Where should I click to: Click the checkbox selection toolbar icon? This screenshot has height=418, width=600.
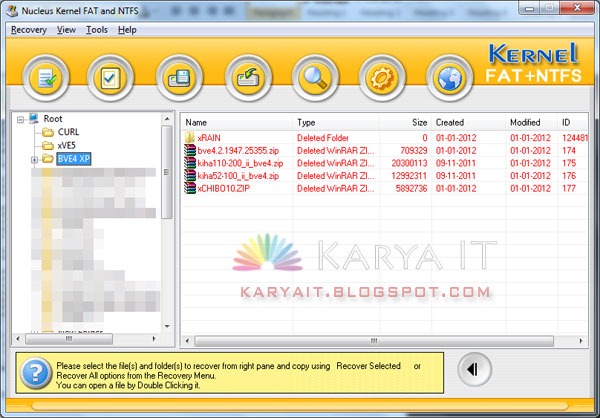click(110, 78)
